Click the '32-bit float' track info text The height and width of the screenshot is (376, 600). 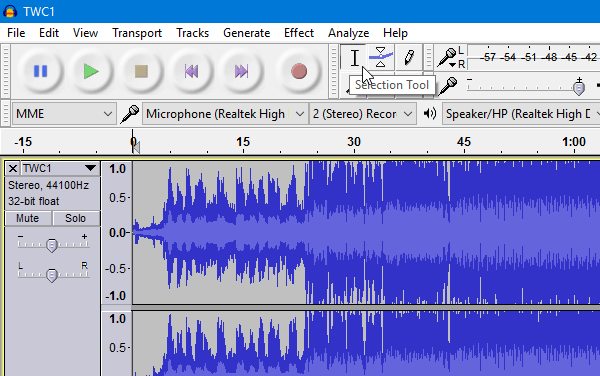coord(34,201)
